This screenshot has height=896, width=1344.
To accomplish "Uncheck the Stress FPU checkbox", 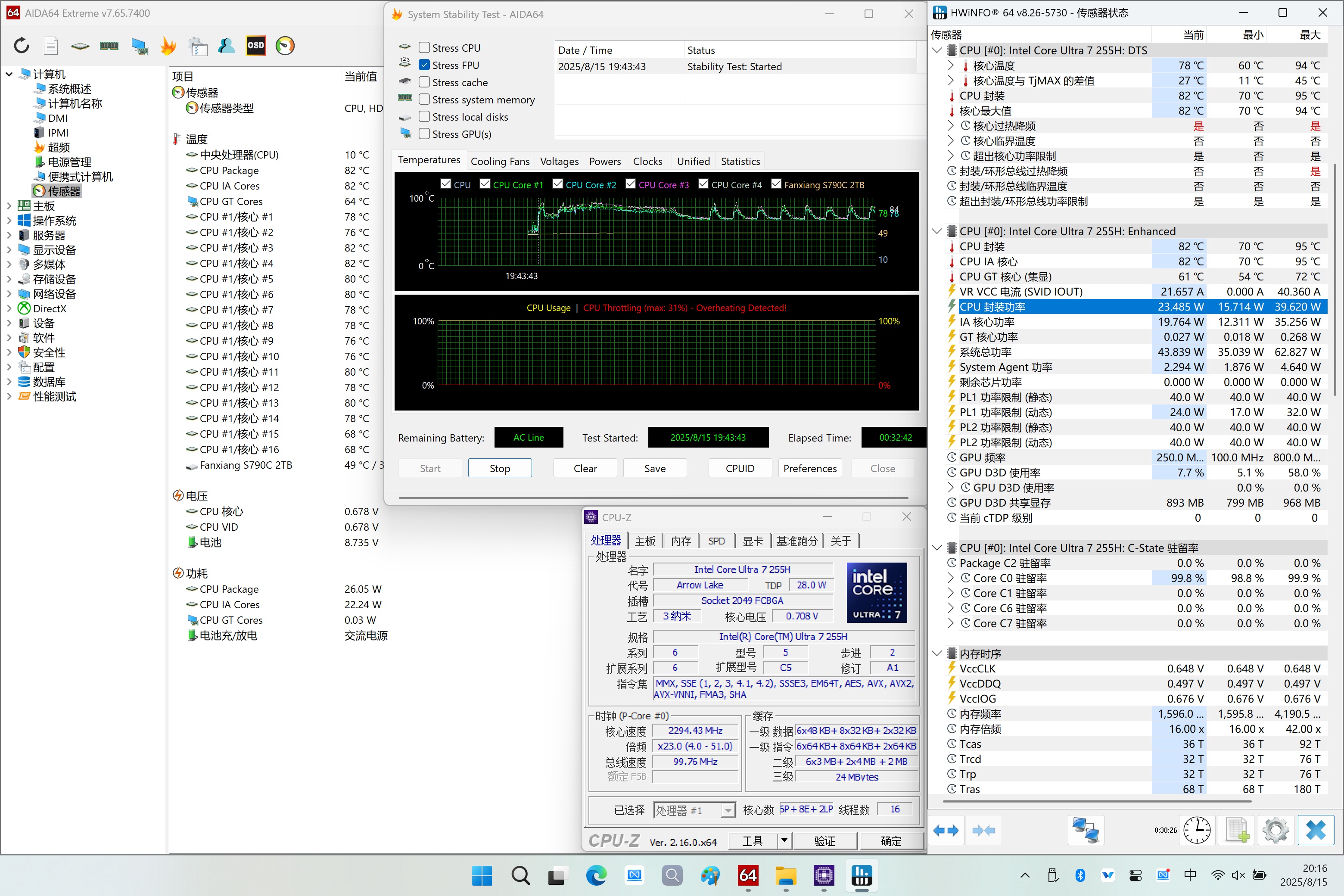I will point(424,65).
